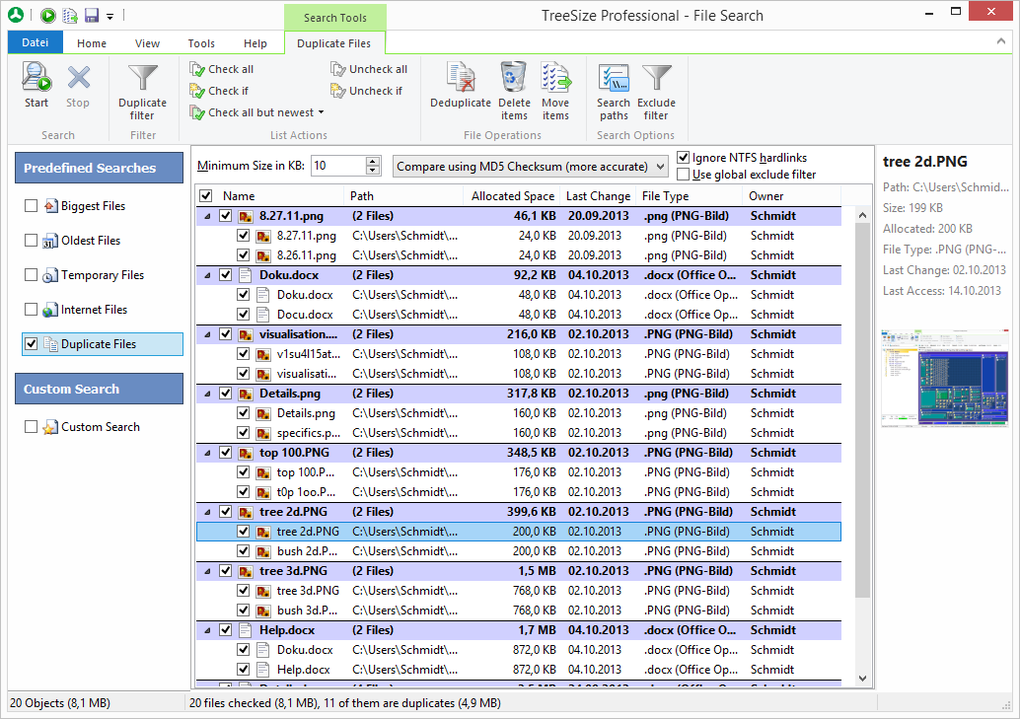Collapse the tree 2d.PNG group
Viewport: 1020px width, 719px height.
(x=208, y=512)
